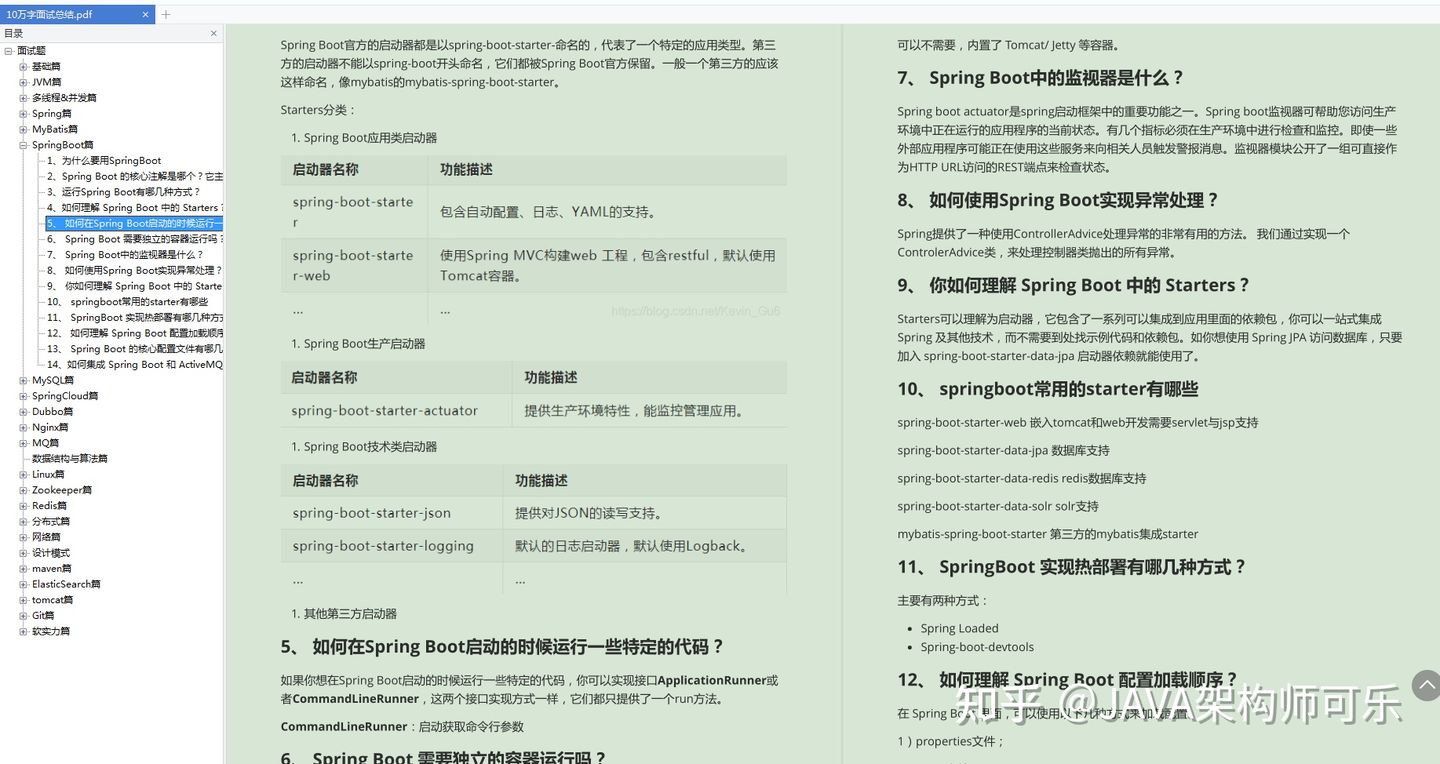This screenshot has width=1440, height=764.
Task: Click the scroll-to-top arrow button
Action: 1426,685
